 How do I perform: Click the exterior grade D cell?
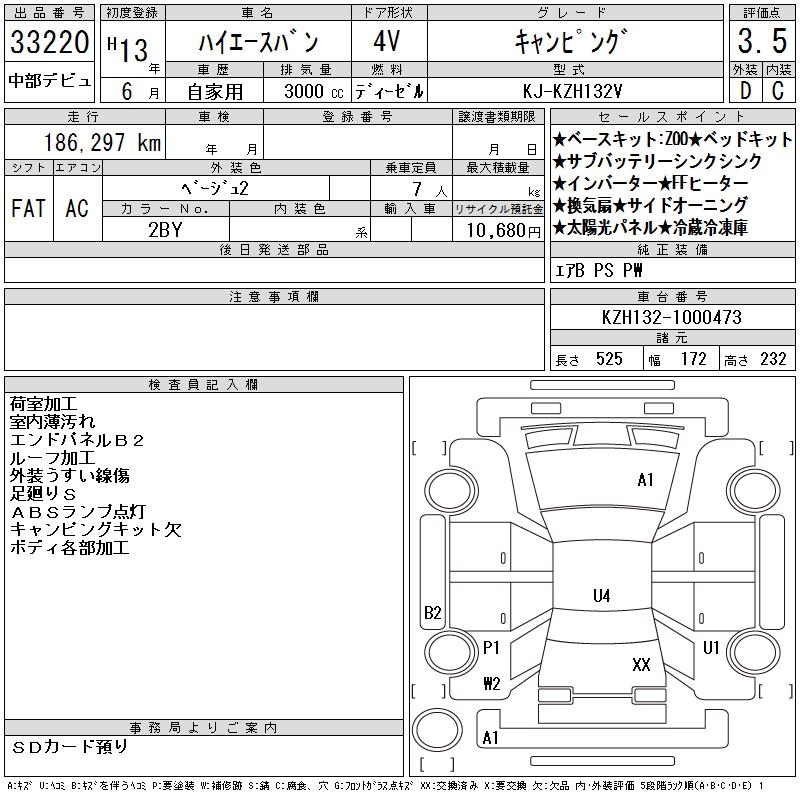click(745, 90)
